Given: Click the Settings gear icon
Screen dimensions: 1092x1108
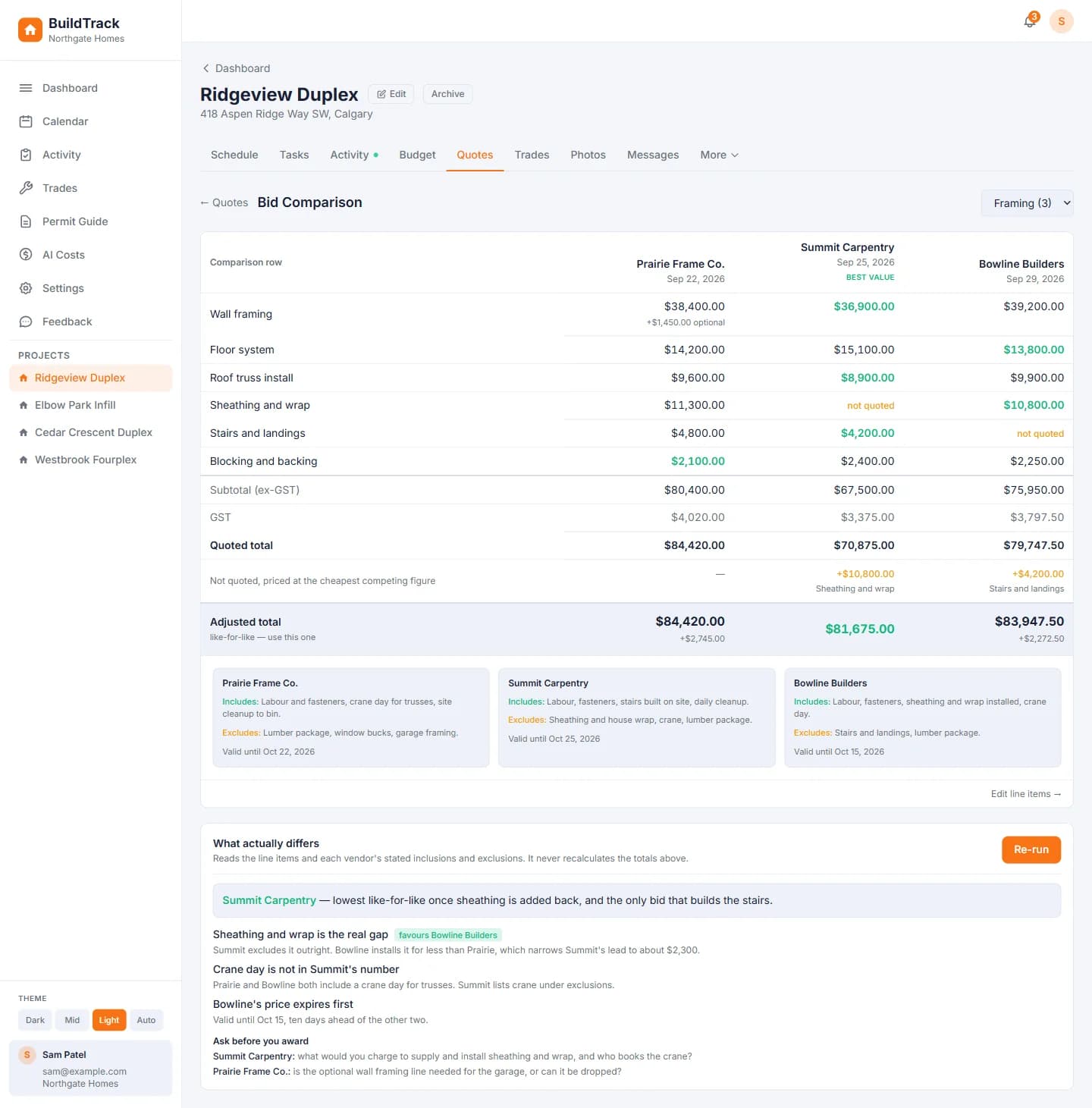Looking at the screenshot, I should pos(26,288).
